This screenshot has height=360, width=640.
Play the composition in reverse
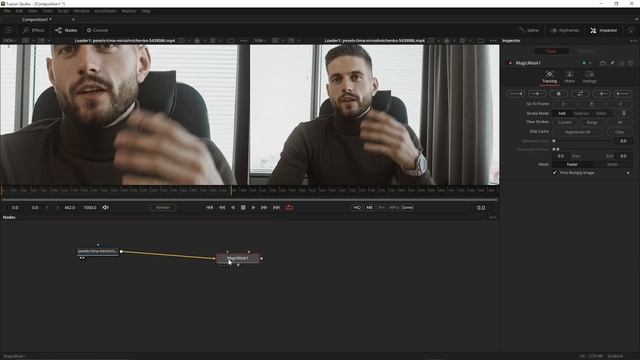click(233, 207)
